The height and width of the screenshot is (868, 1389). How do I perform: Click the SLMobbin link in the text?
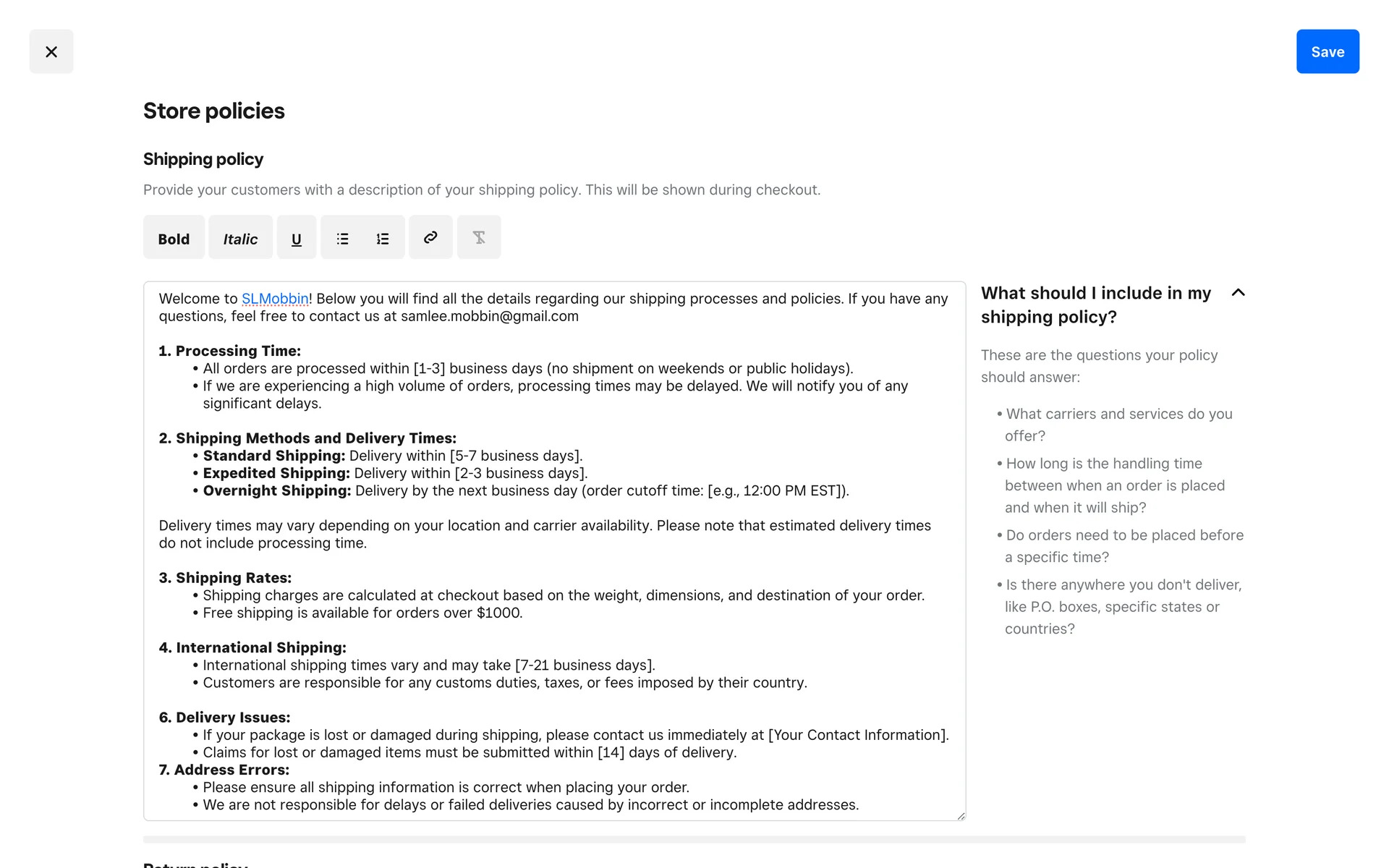pyautogui.click(x=275, y=299)
